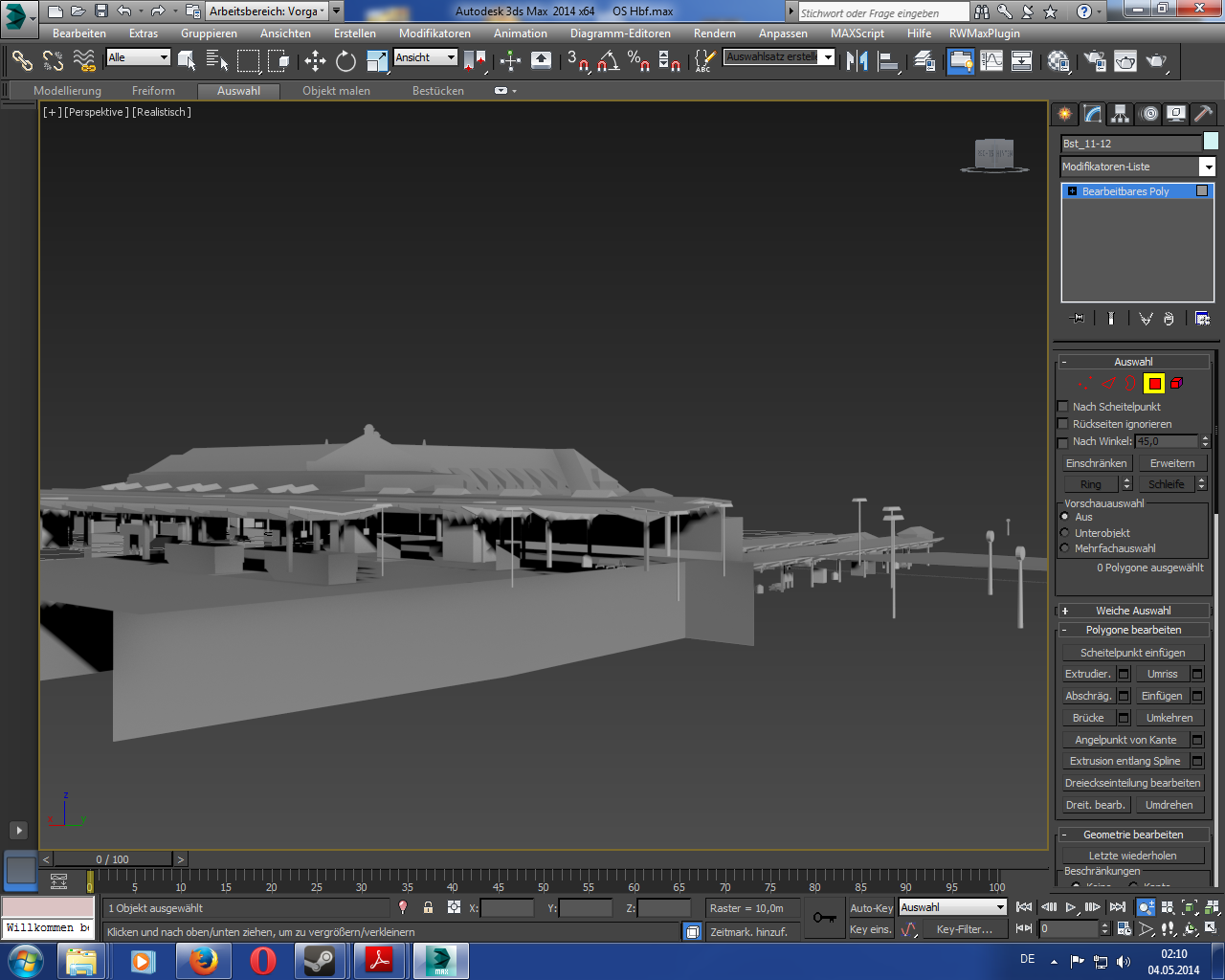Activate the Polygon sub-object selection level
Viewport: 1225px width, 980px height.
tap(1154, 384)
